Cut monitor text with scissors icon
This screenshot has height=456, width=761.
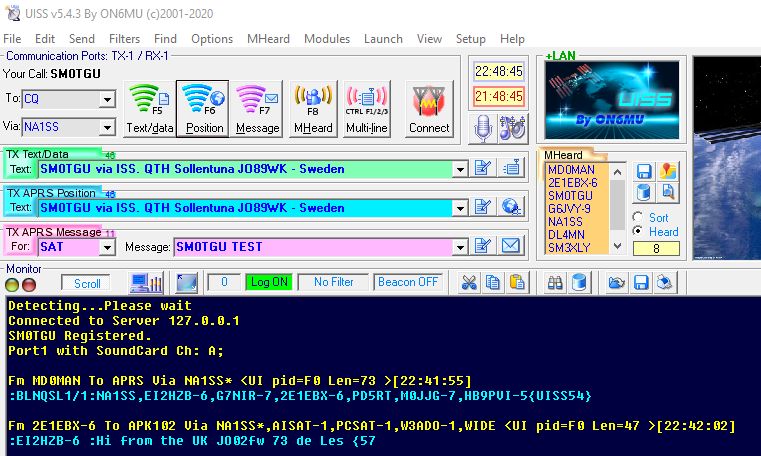[469, 283]
